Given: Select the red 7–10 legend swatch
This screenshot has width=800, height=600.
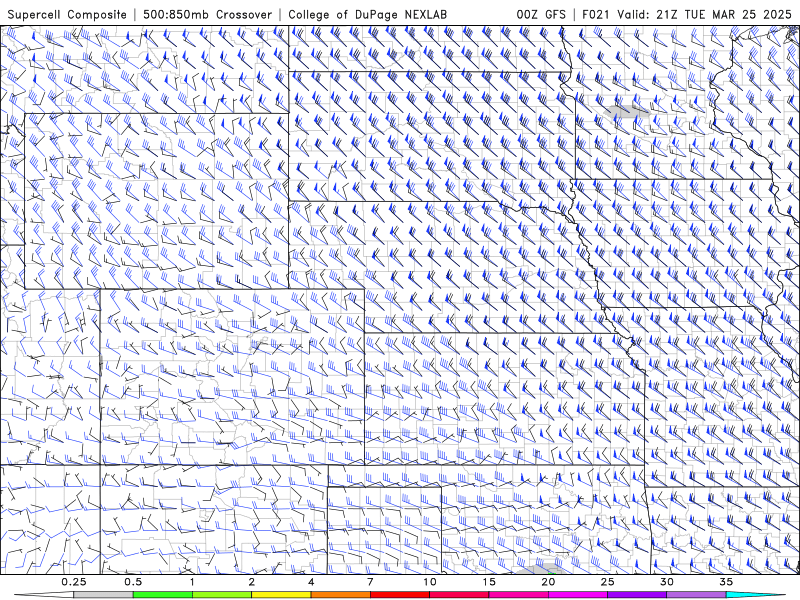Looking at the screenshot, I should (x=399, y=595).
